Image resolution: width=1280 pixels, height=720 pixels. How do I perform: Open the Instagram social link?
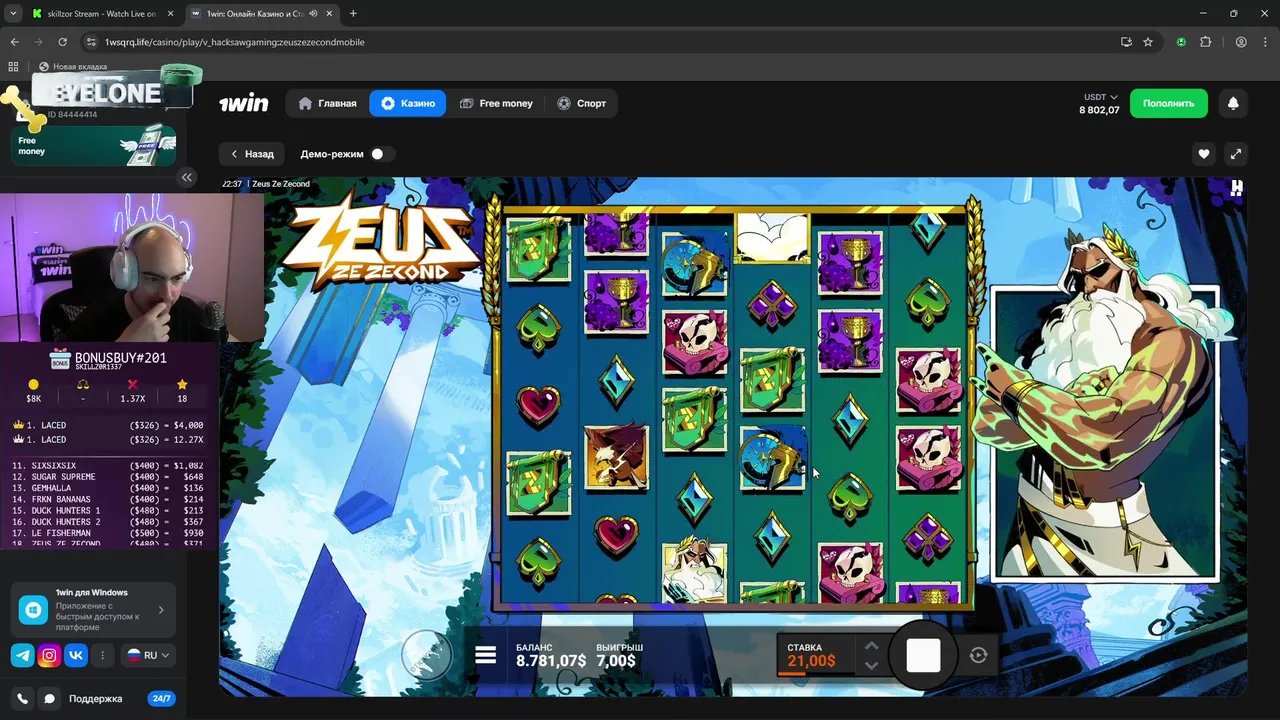(49, 656)
